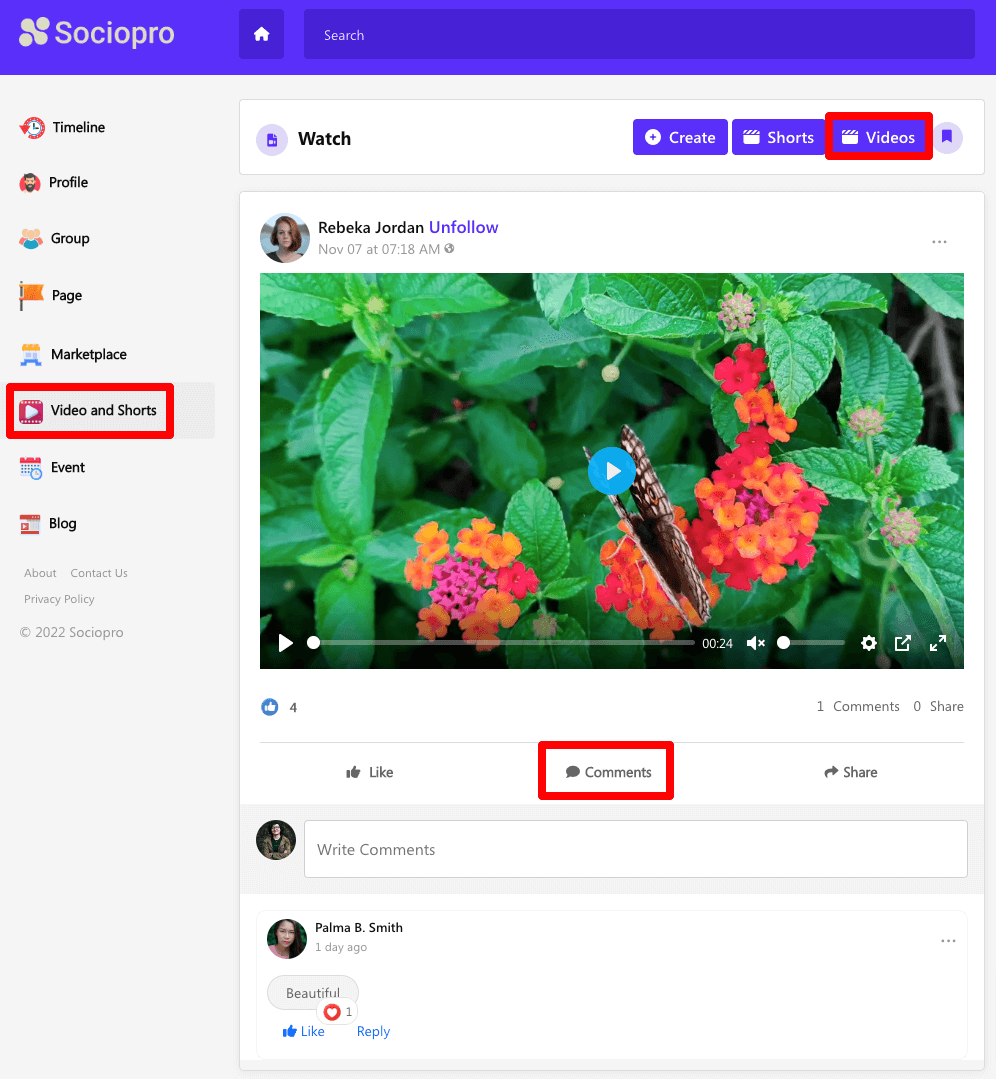Open Marketplace from the sidebar

88,354
